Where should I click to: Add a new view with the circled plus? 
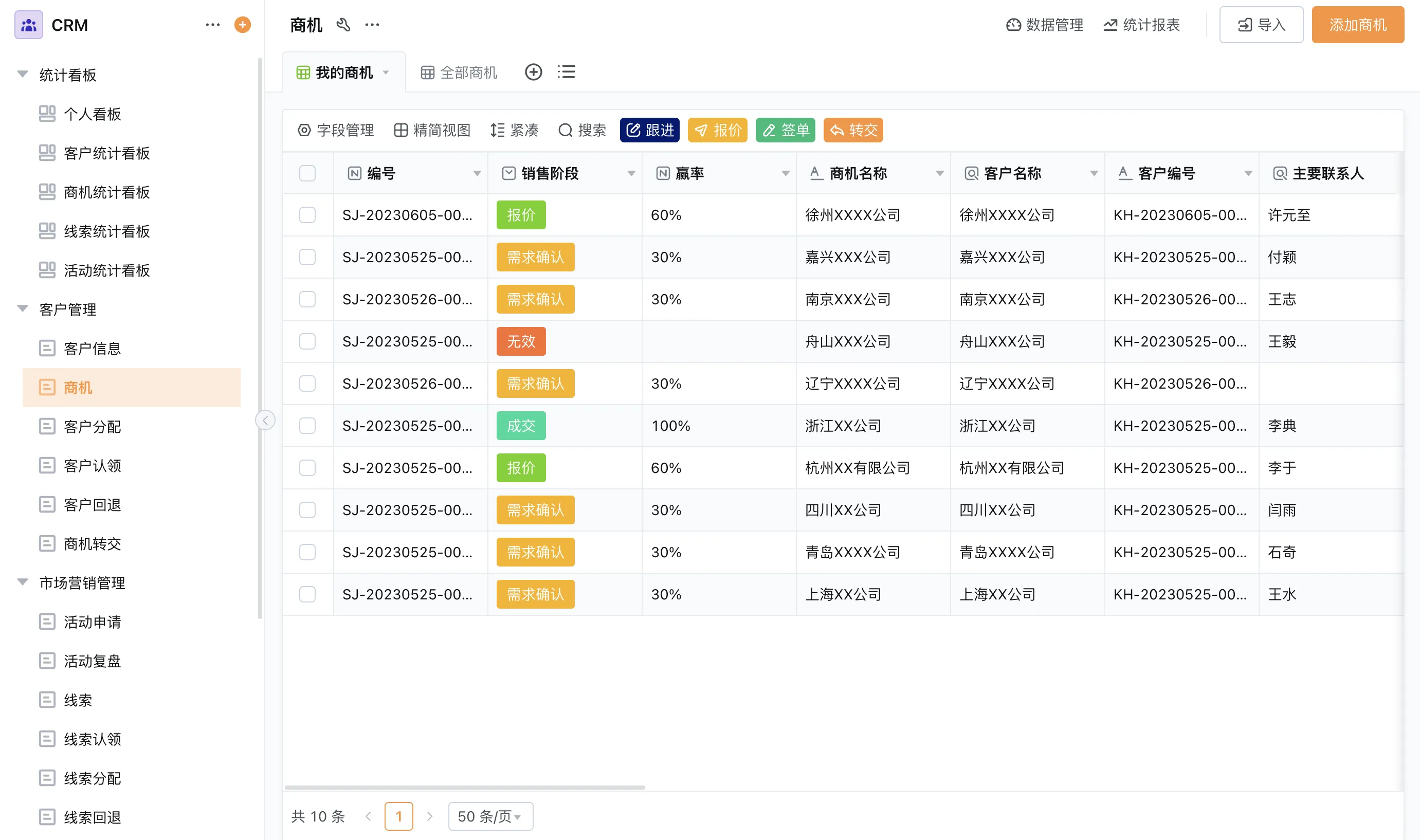coord(533,72)
